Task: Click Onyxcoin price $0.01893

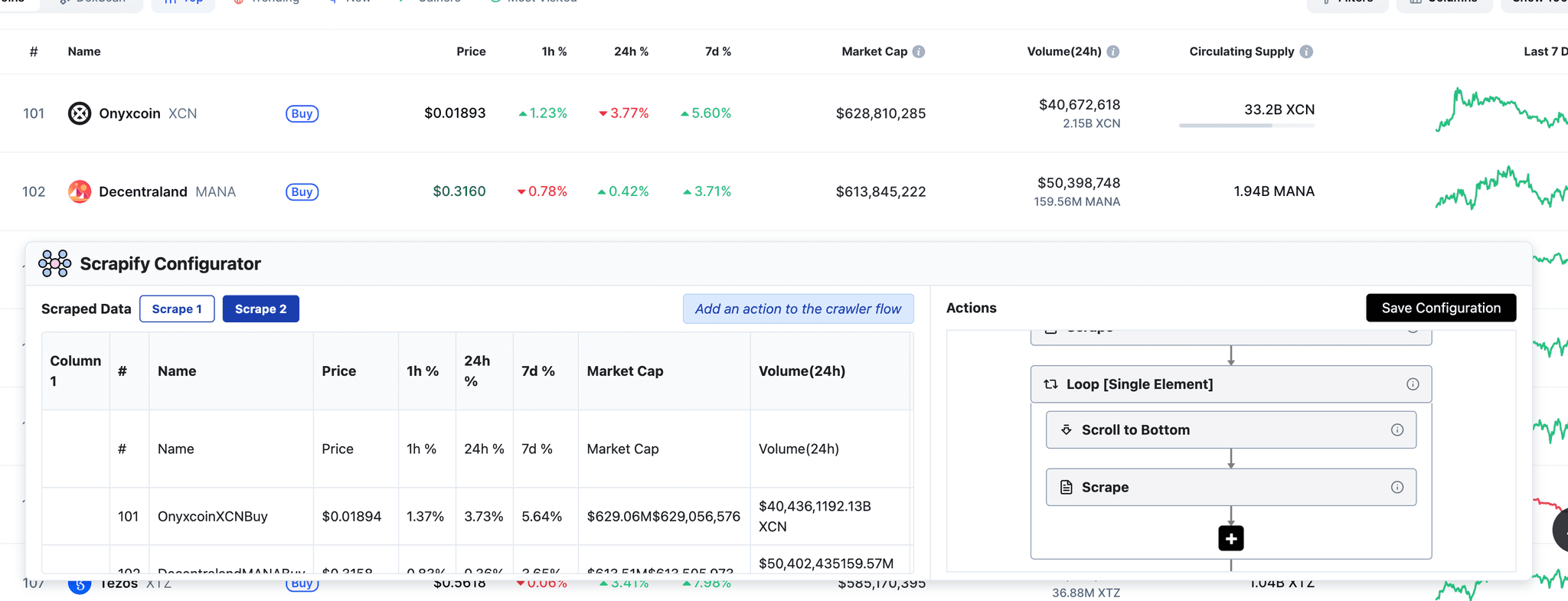Action: (455, 113)
